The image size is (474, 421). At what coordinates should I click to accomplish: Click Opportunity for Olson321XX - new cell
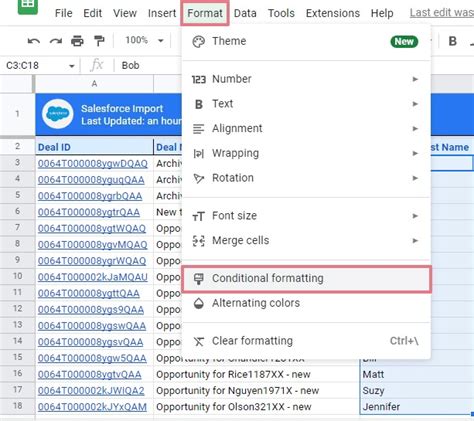tap(257, 407)
